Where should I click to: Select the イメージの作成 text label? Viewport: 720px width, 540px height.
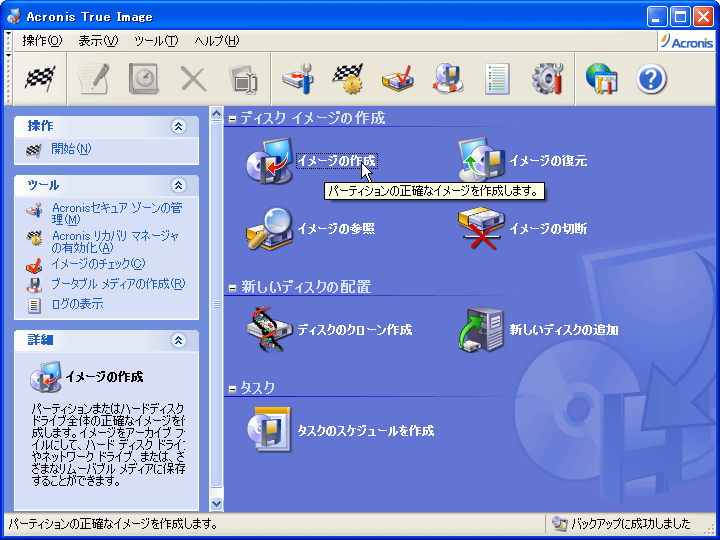337,161
